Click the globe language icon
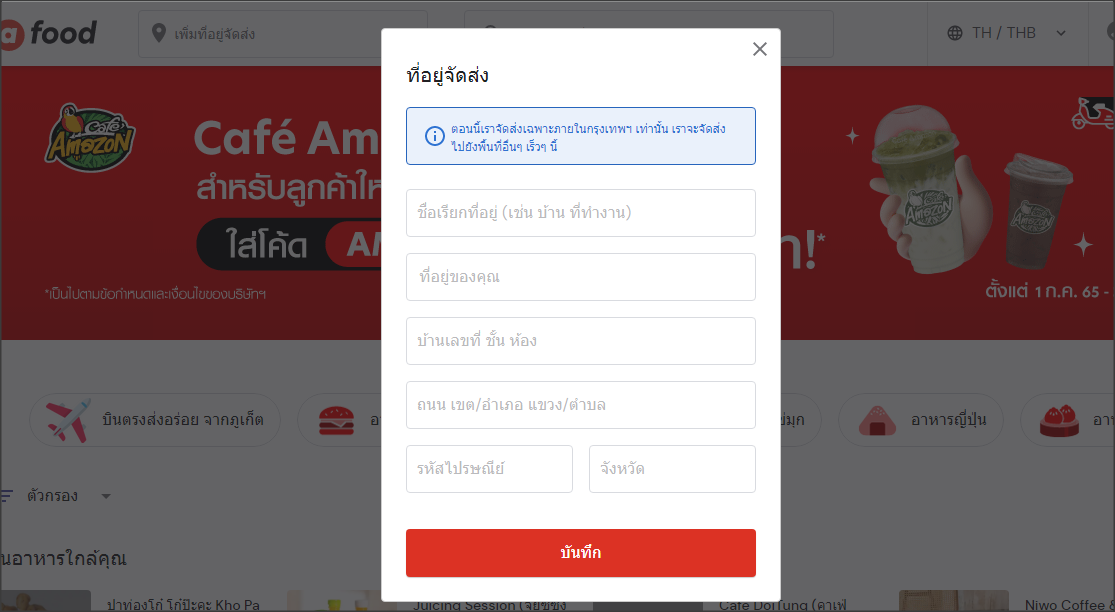This screenshot has height=612, width=1115. tap(955, 33)
